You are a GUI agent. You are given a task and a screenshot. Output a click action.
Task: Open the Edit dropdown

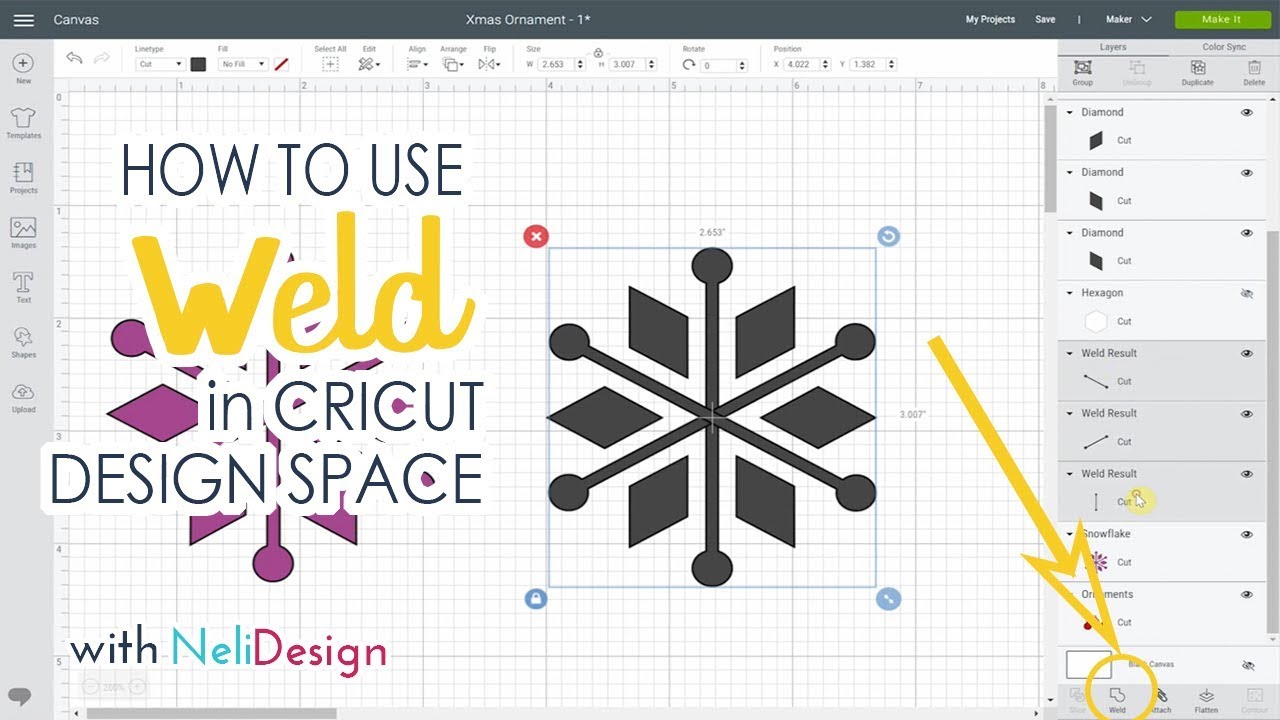[369, 64]
